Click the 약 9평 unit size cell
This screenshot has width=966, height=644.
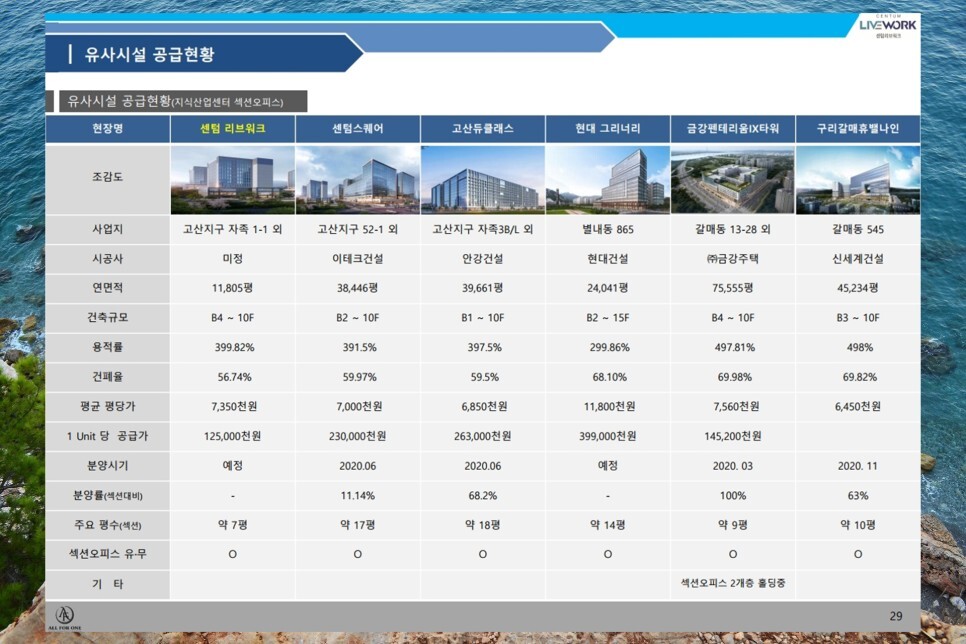[x=733, y=525]
